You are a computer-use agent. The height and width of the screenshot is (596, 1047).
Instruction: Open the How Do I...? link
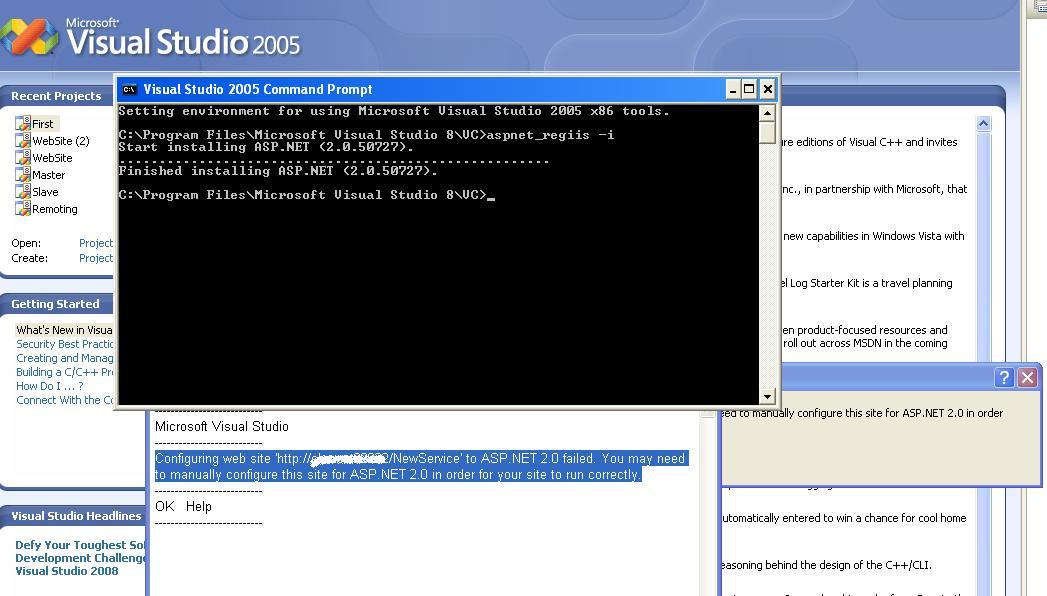click(50, 386)
